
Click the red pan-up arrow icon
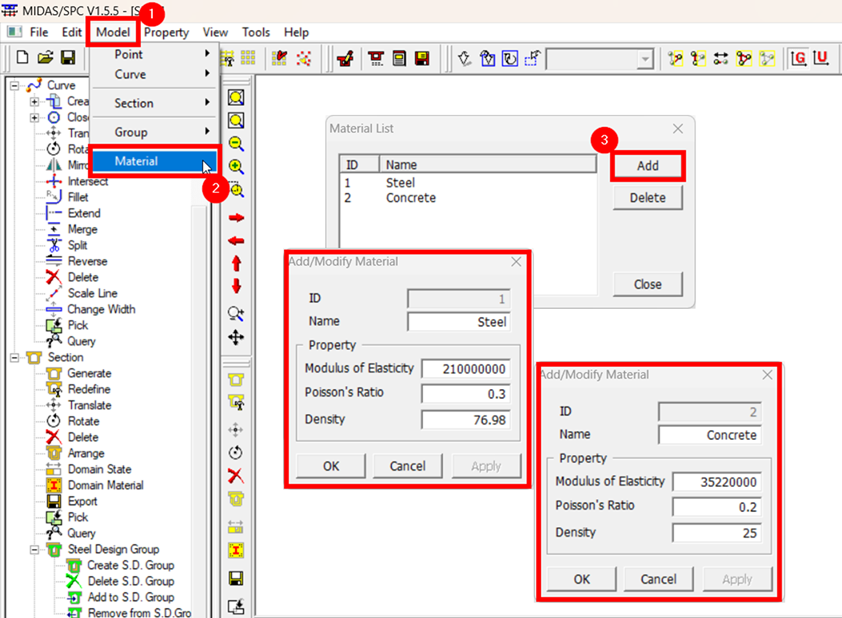point(236,264)
